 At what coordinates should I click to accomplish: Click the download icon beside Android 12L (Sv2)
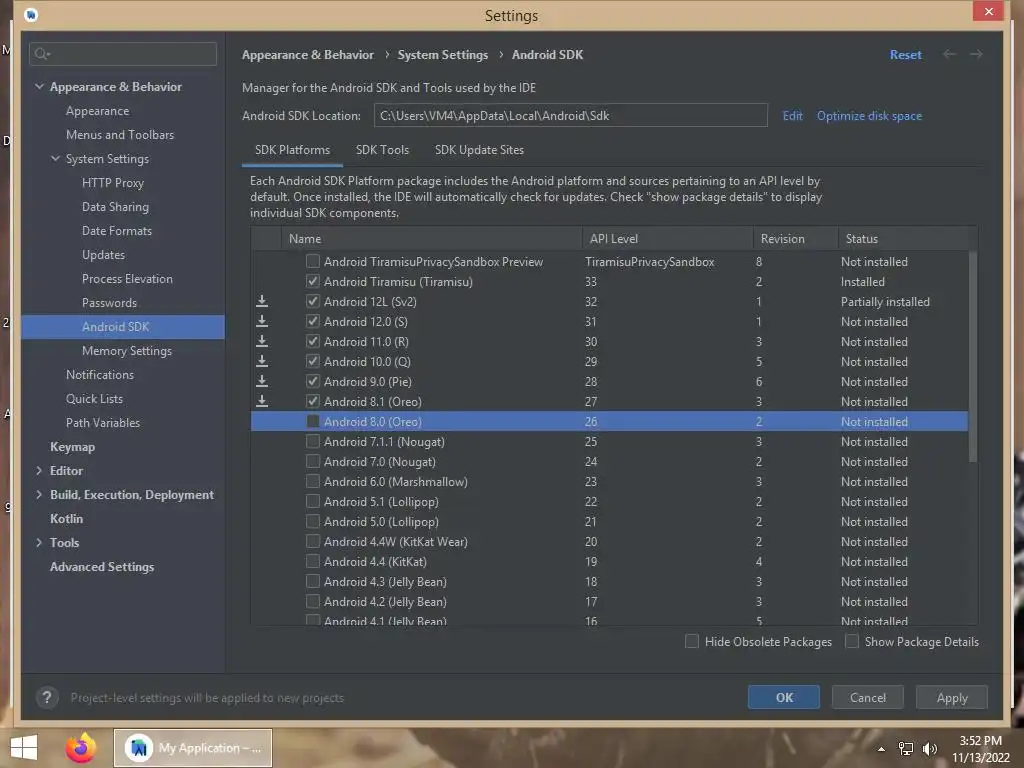point(262,301)
